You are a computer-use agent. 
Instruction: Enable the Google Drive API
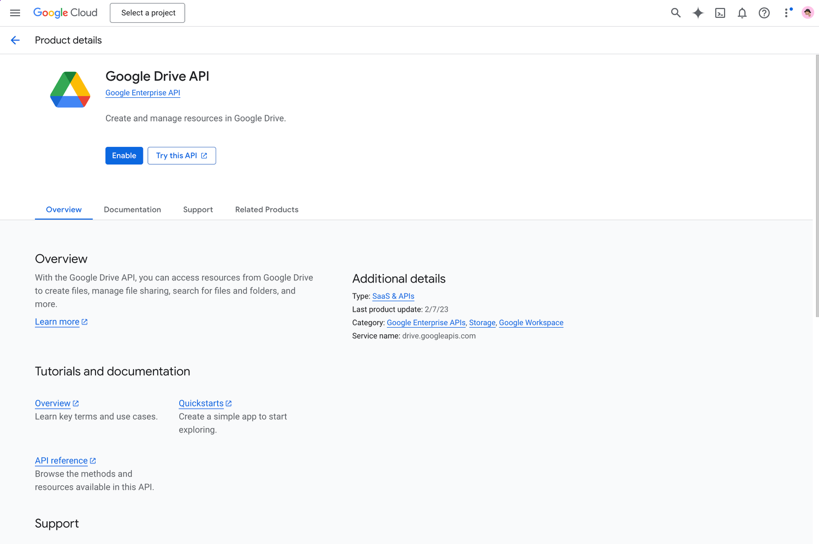(124, 156)
